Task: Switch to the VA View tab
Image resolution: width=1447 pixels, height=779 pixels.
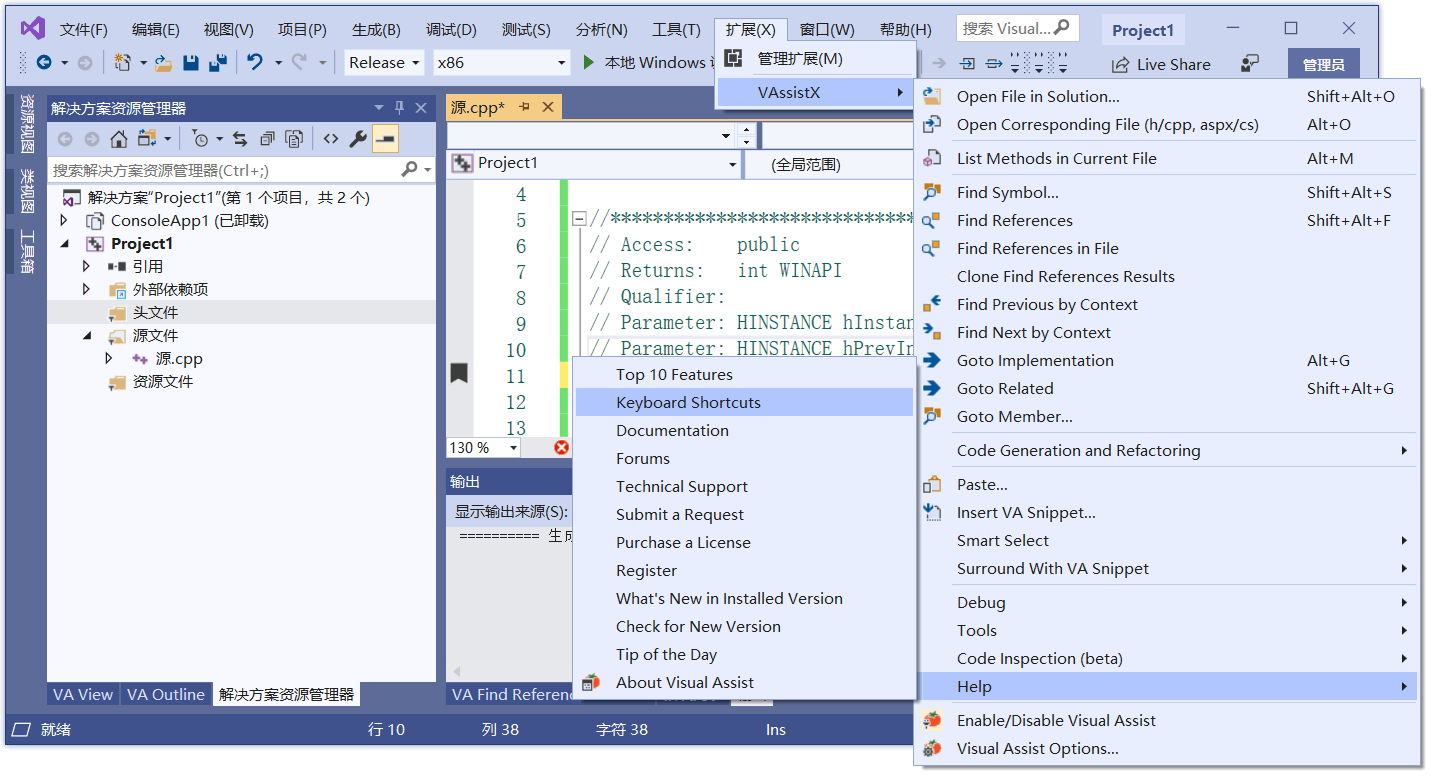Action: (83, 694)
